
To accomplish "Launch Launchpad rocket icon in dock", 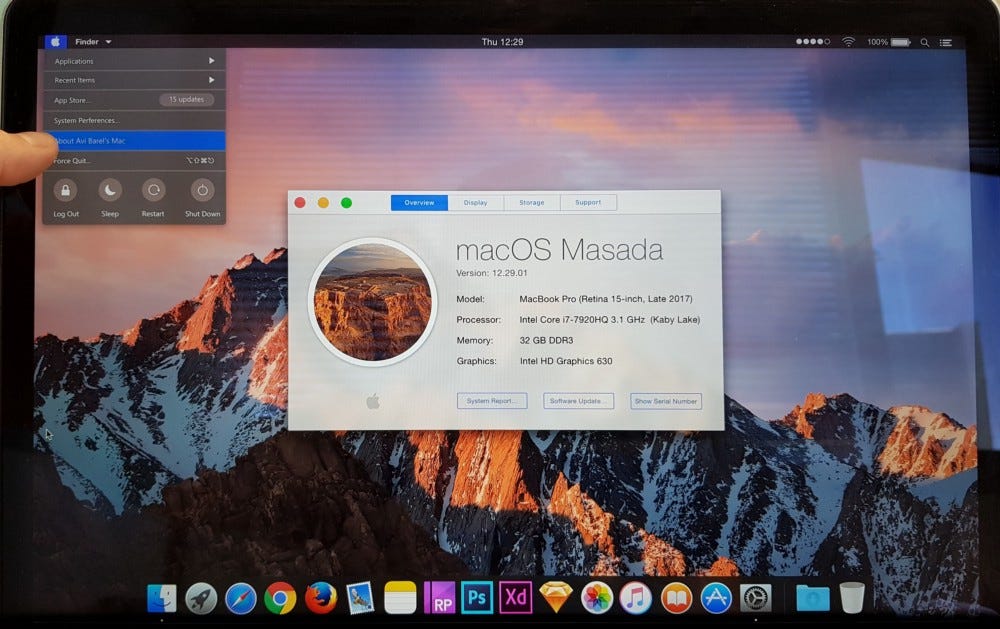I will tap(201, 599).
